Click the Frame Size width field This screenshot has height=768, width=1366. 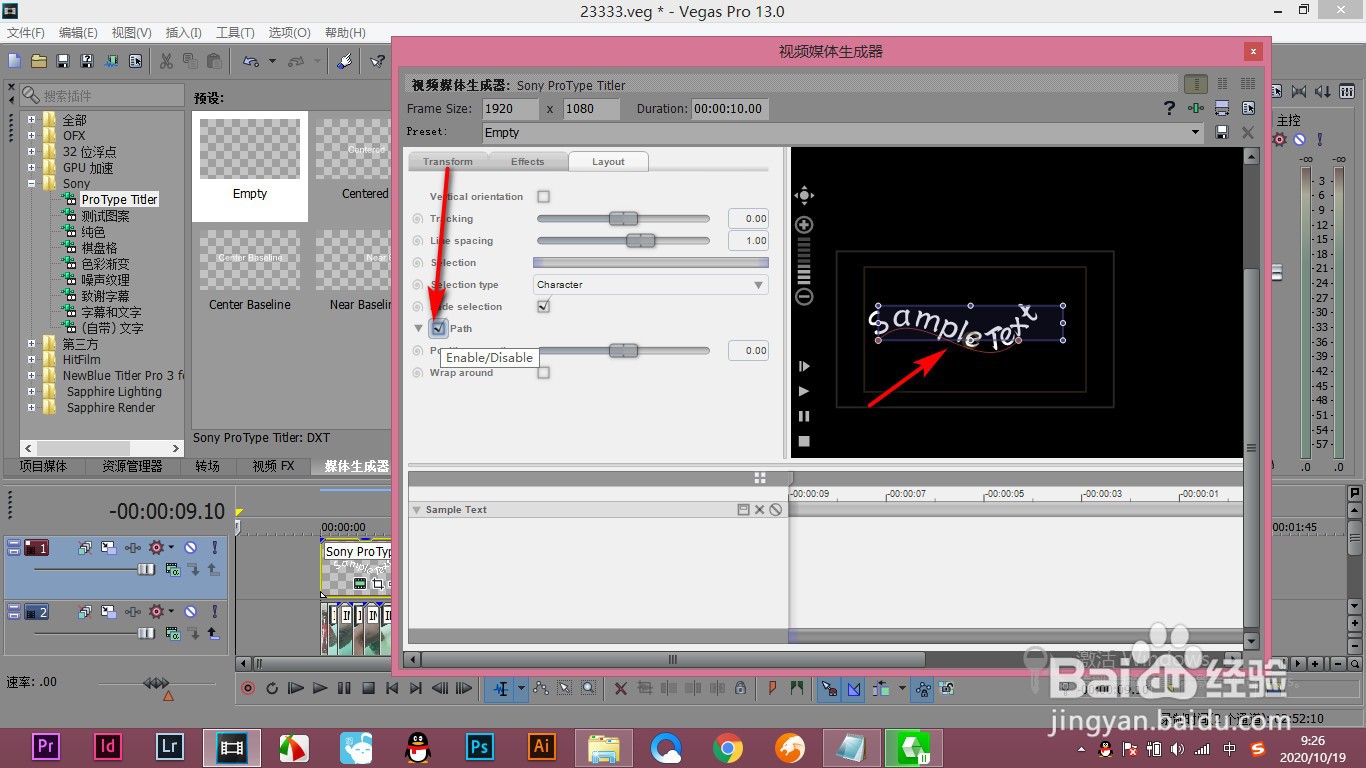click(x=511, y=108)
